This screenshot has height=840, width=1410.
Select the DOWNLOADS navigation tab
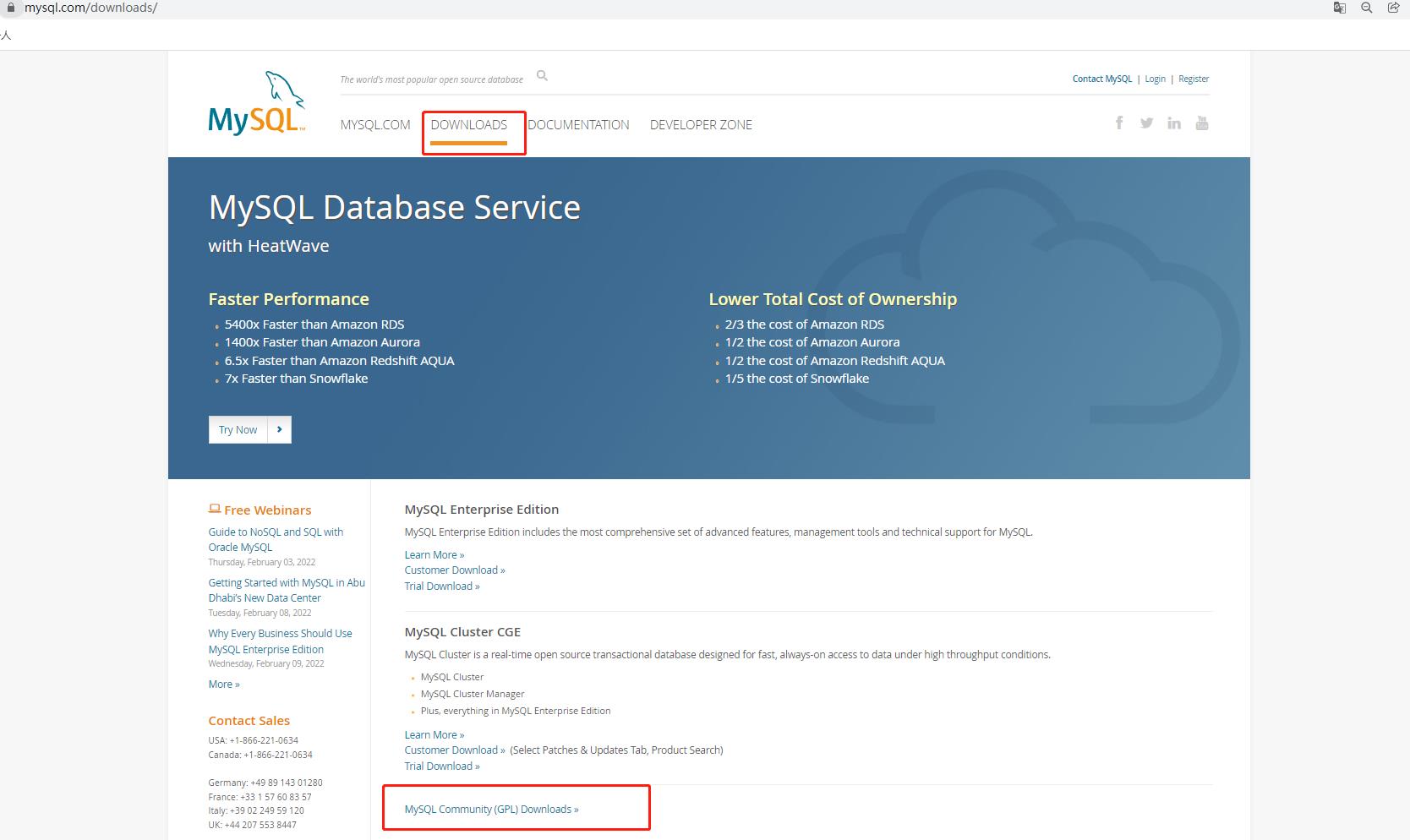(x=469, y=125)
